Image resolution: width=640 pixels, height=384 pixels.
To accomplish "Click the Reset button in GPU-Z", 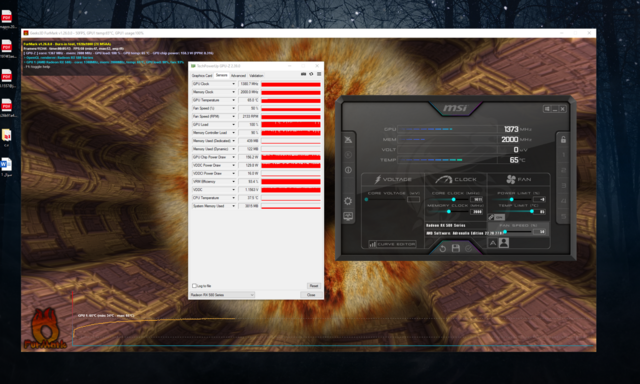I will [x=314, y=286].
